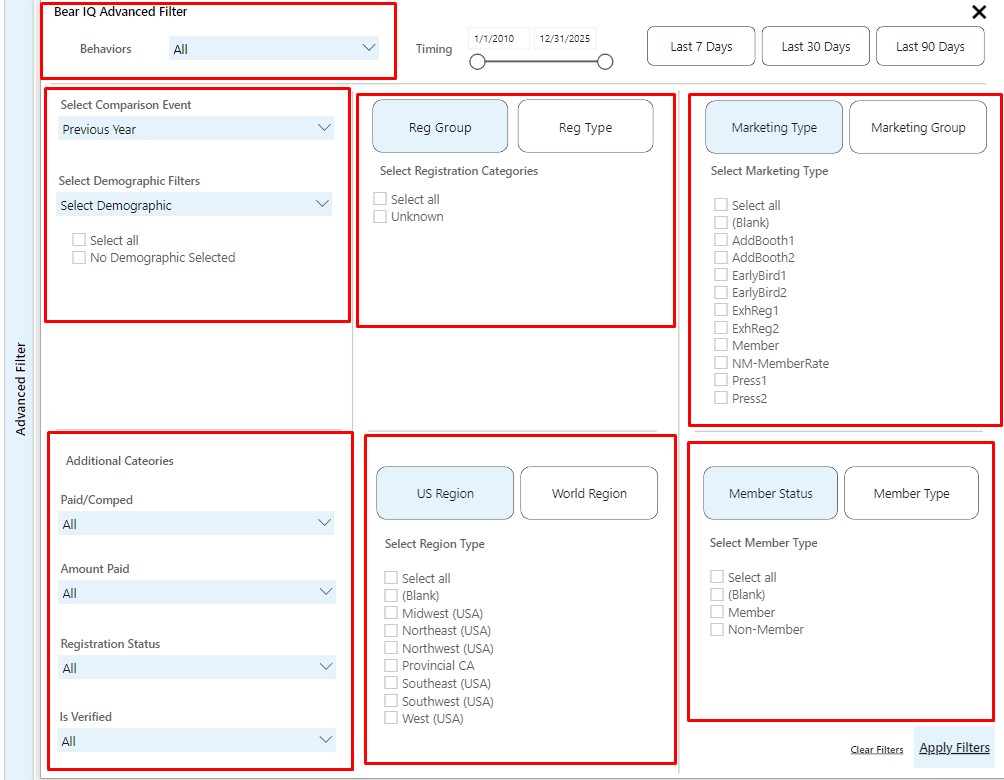The image size is (1004, 780).
Task: Select the Midwest (USA) region
Action: 390,613
